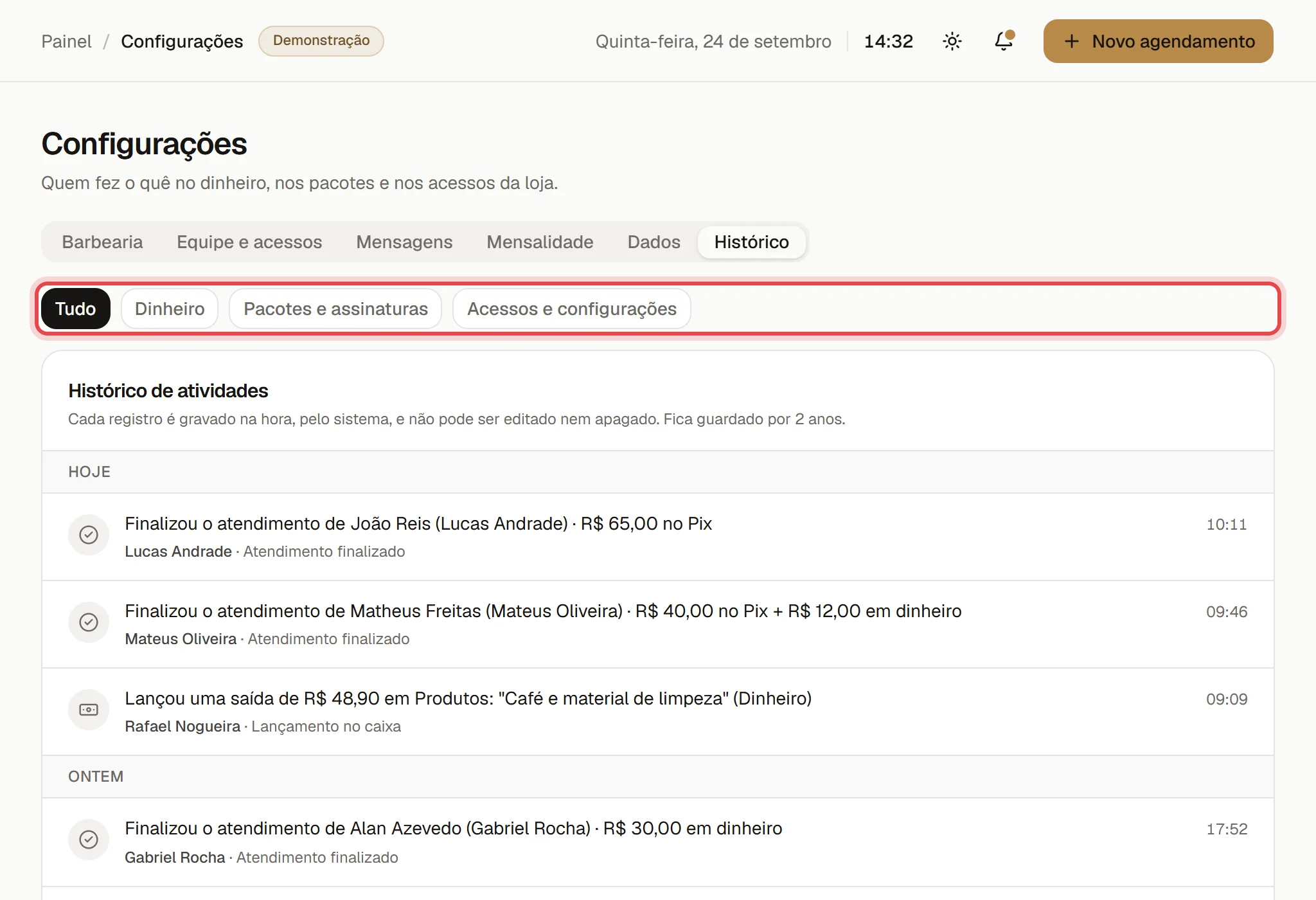Click the 09:46 timestamp
This screenshot has width=1316, height=900.
tap(1226, 612)
